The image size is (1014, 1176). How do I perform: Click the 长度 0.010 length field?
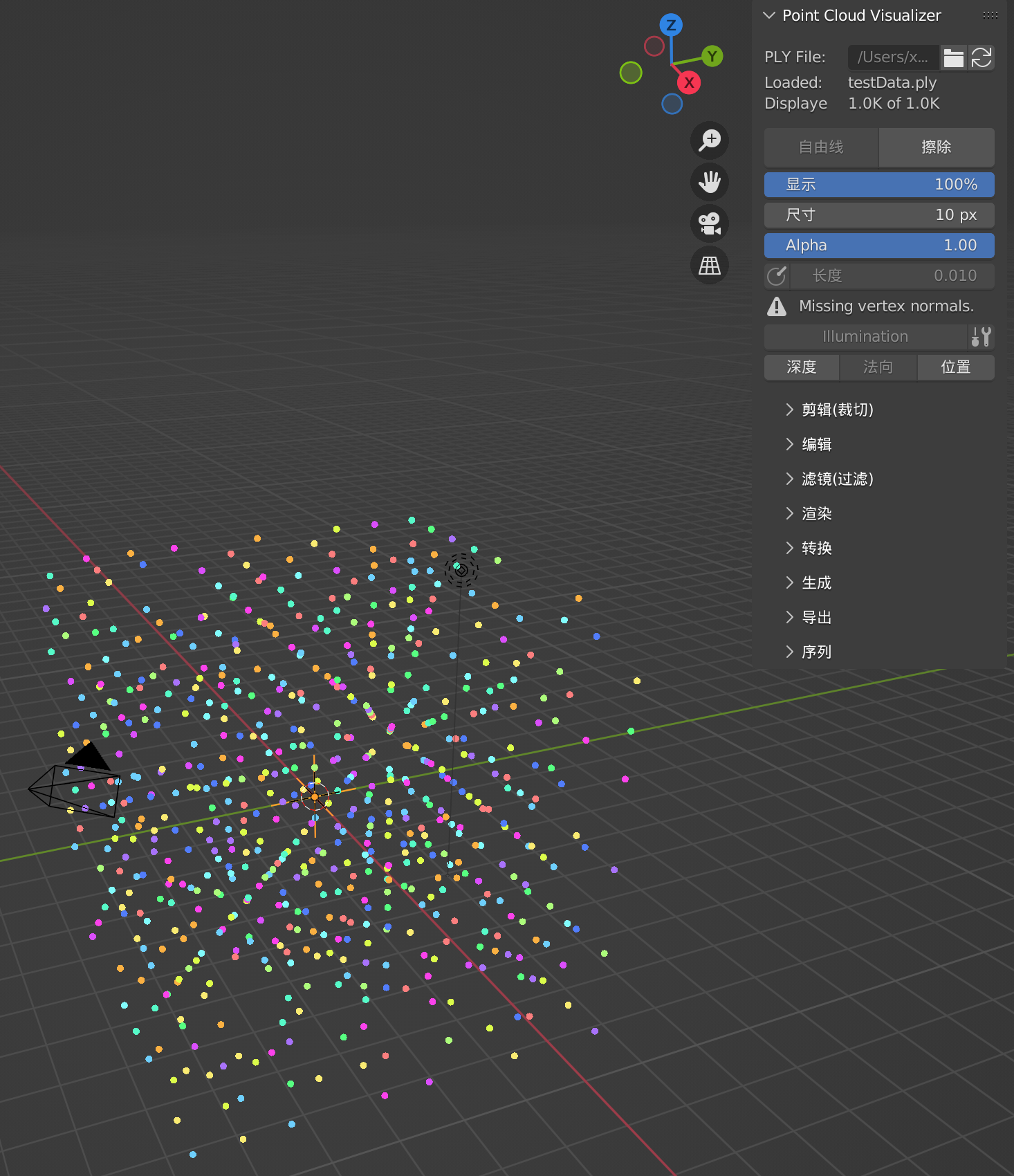point(892,276)
